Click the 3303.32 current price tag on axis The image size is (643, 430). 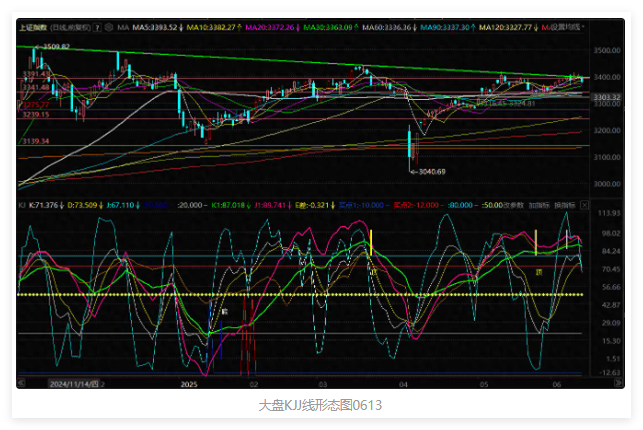607,97
